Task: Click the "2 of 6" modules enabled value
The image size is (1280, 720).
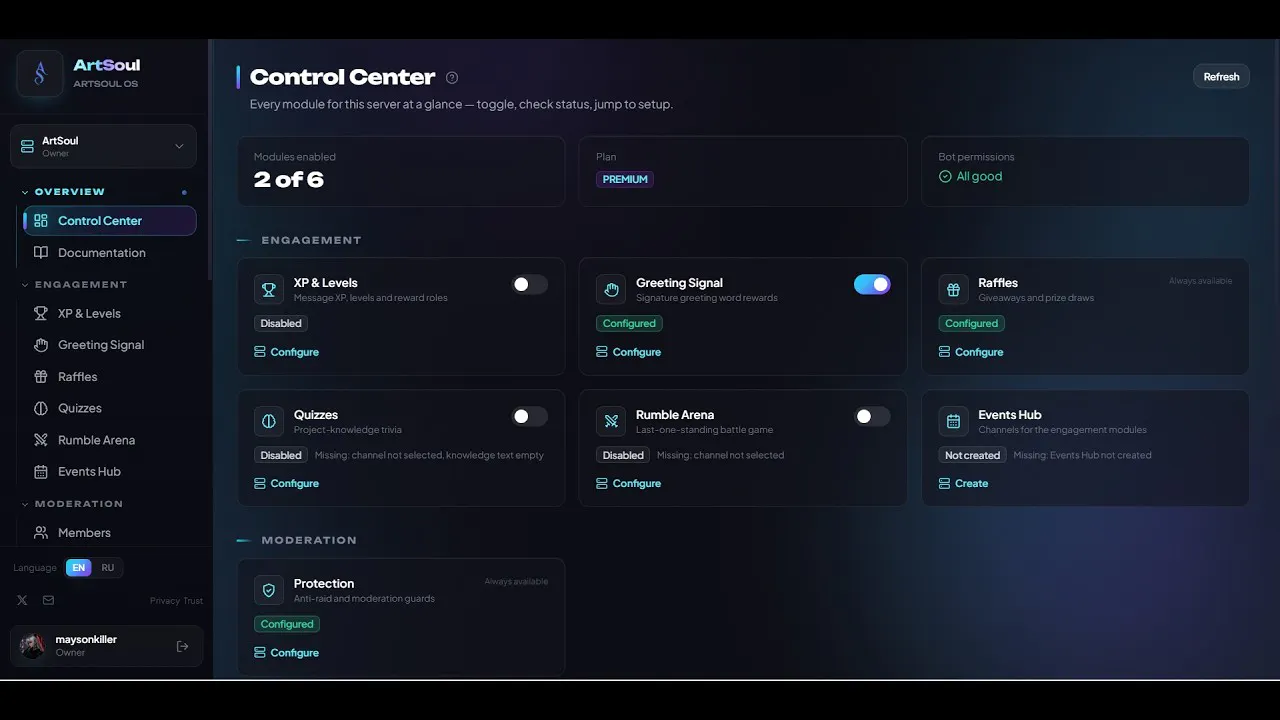Action: [288, 180]
